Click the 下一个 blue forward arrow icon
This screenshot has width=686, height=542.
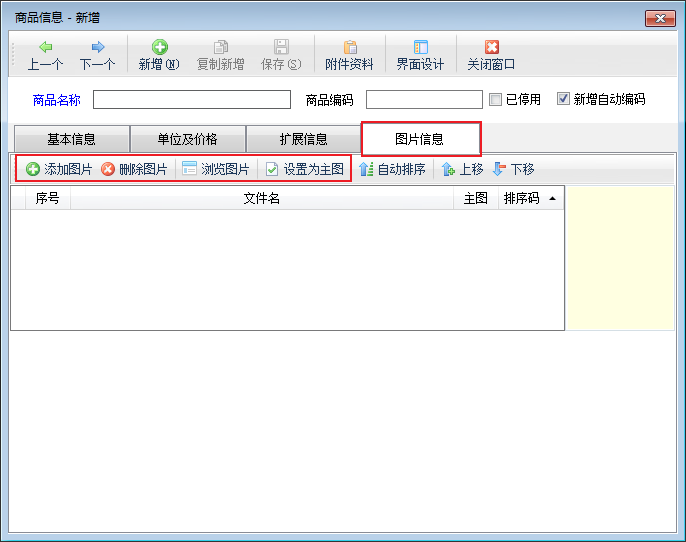pos(98,47)
